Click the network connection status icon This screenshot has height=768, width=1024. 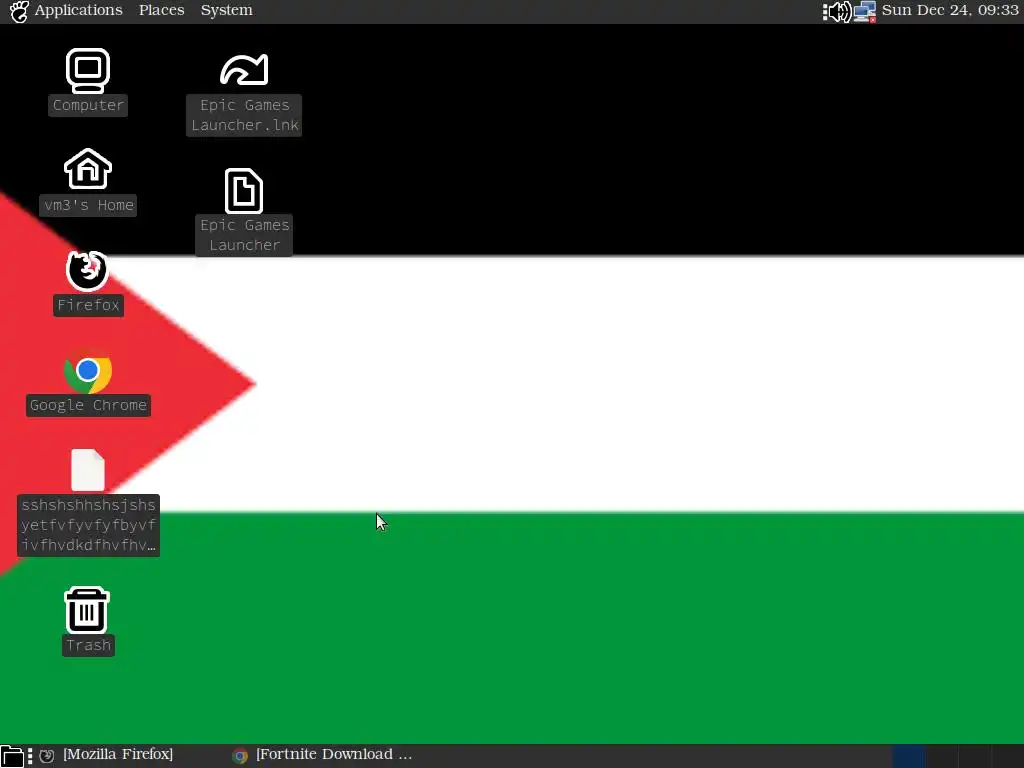865,11
